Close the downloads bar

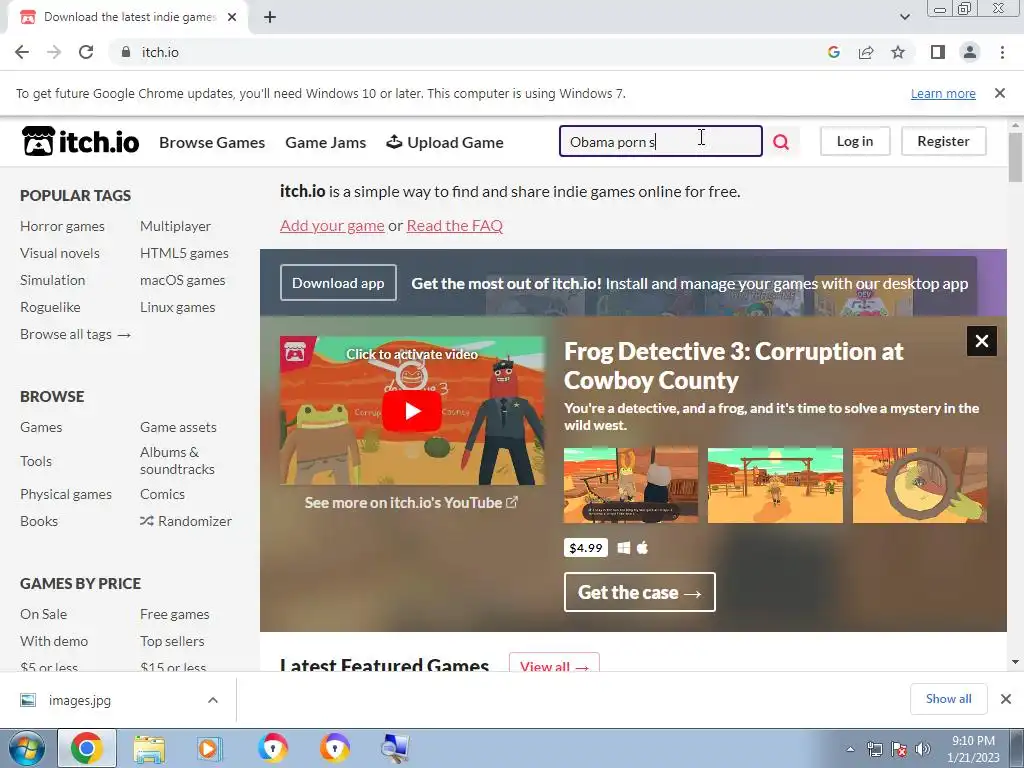pos(1006,699)
